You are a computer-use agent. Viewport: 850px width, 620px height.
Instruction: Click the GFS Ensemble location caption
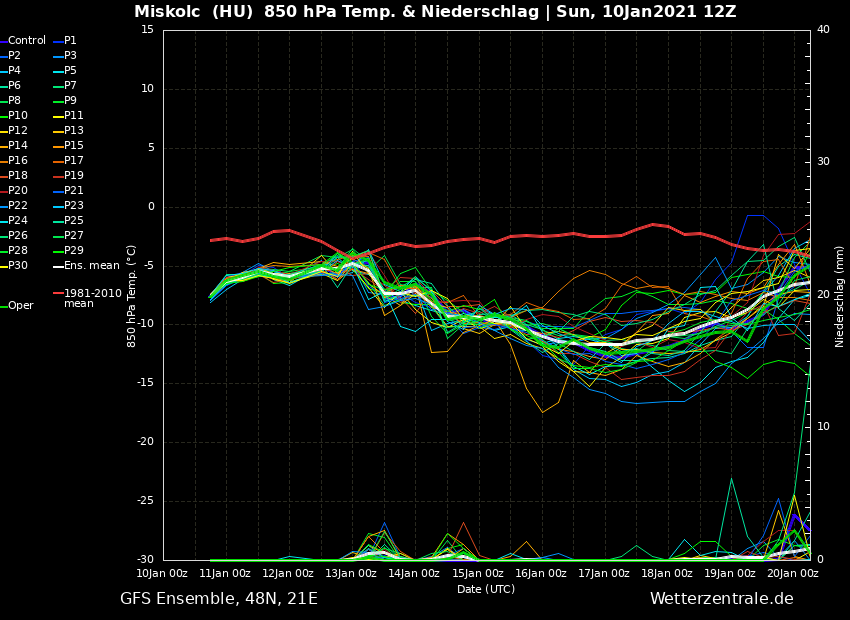pyautogui.click(x=219, y=599)
